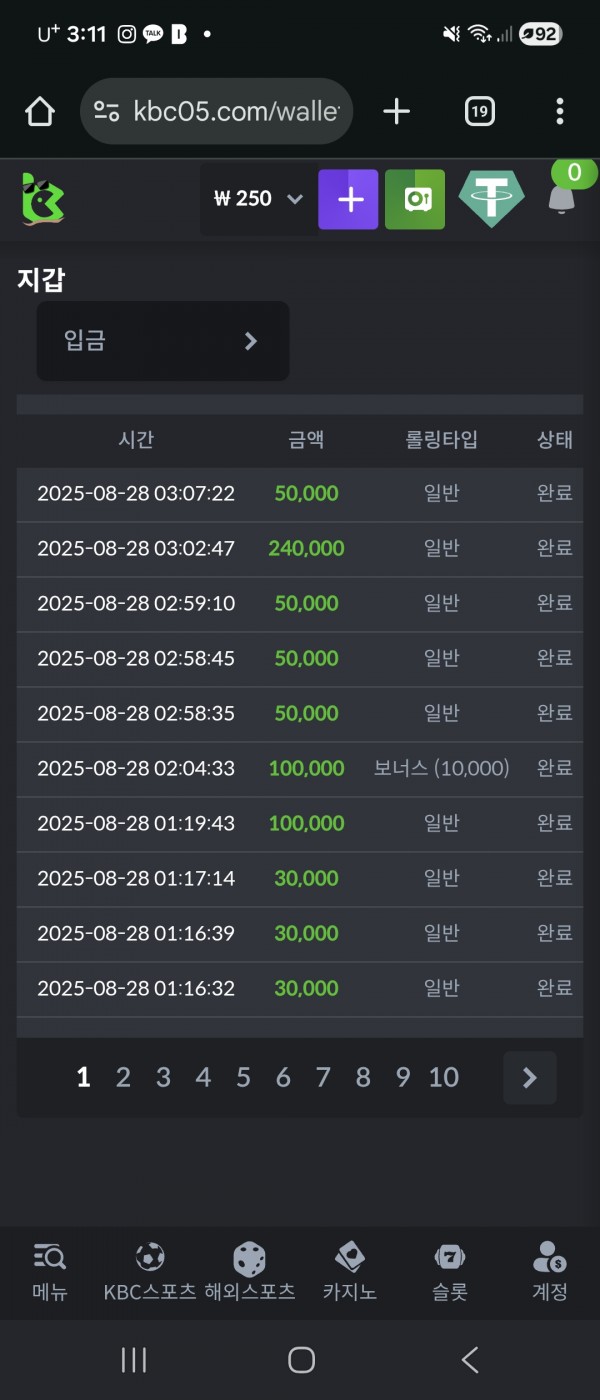Switch to the 카지노 tab
Screen dimensions: 600x1400
coord(349,1272)
